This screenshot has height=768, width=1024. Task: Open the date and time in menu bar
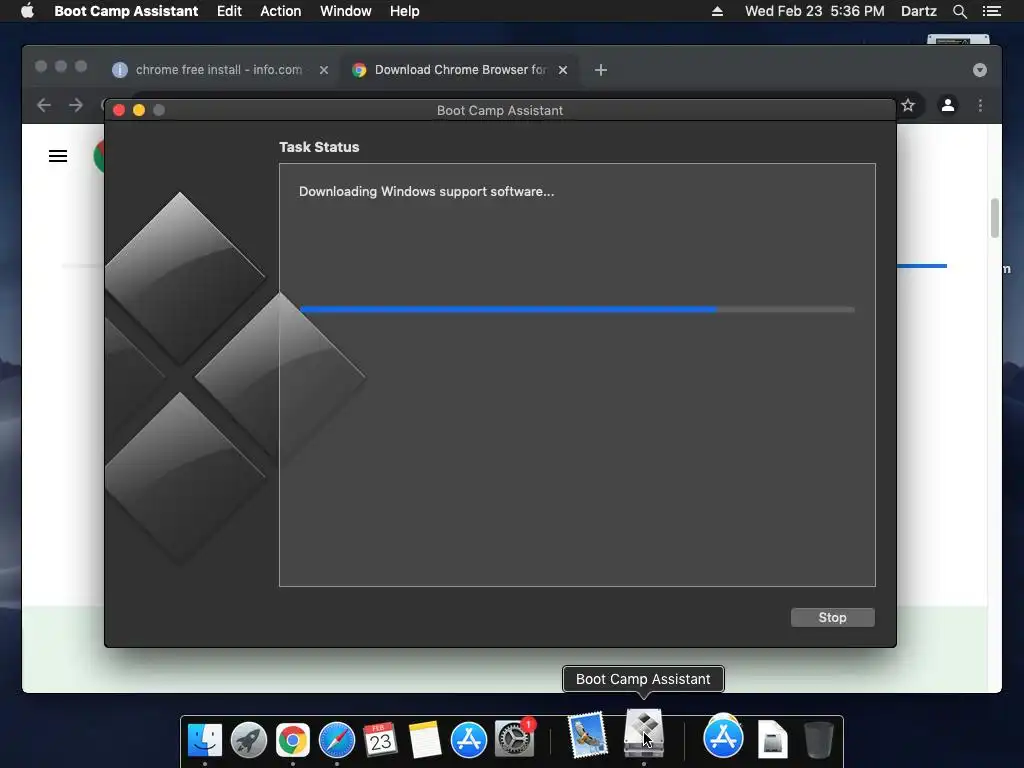(x=814, y=11)
